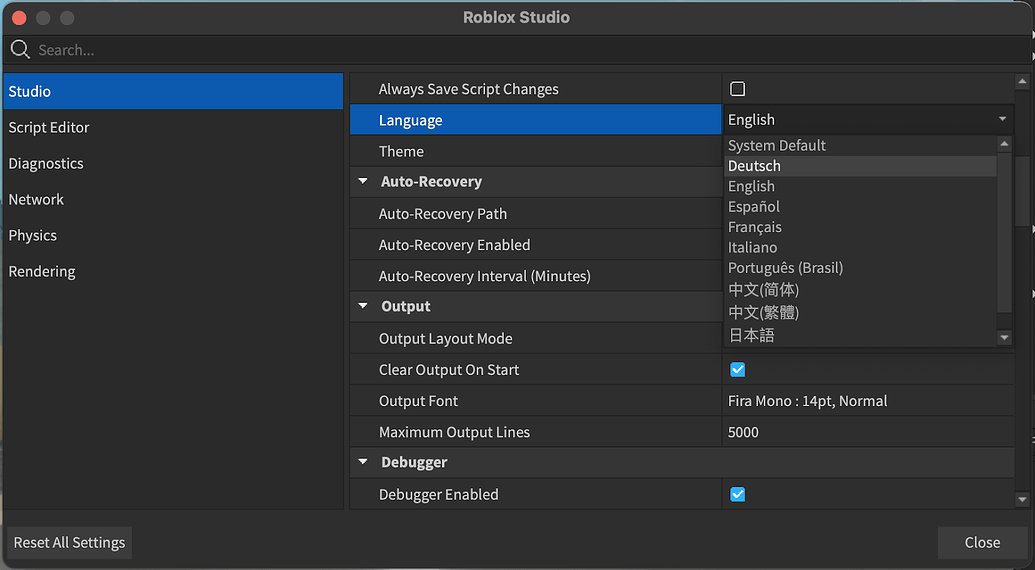Viewport: 1035px width, 570px height.
Task: Click the Reset All Settings button
Action: point(69,542)
